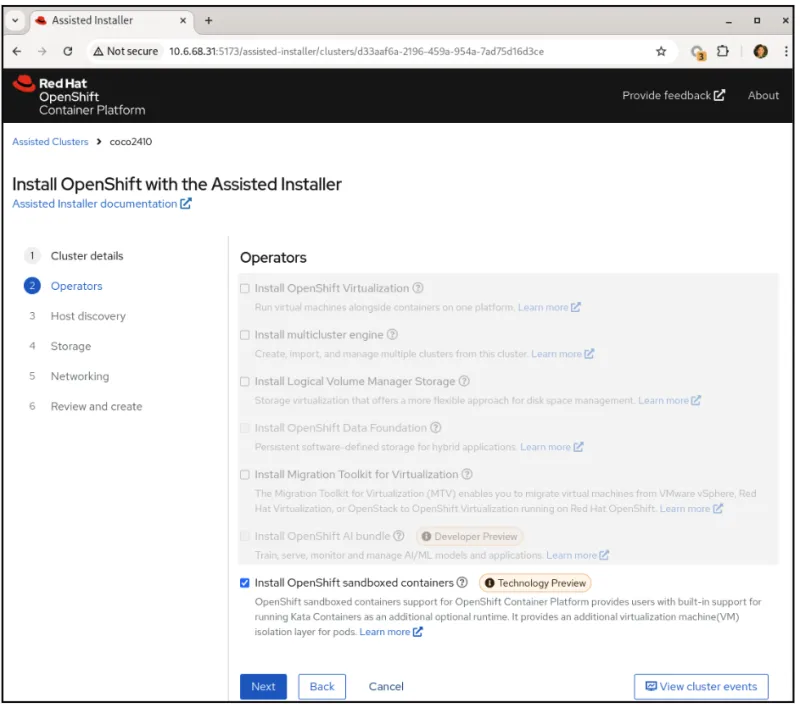Click external-link icon on Assisted Installer documentation
This screenshot has width=800, height=708.
(185, 203)
